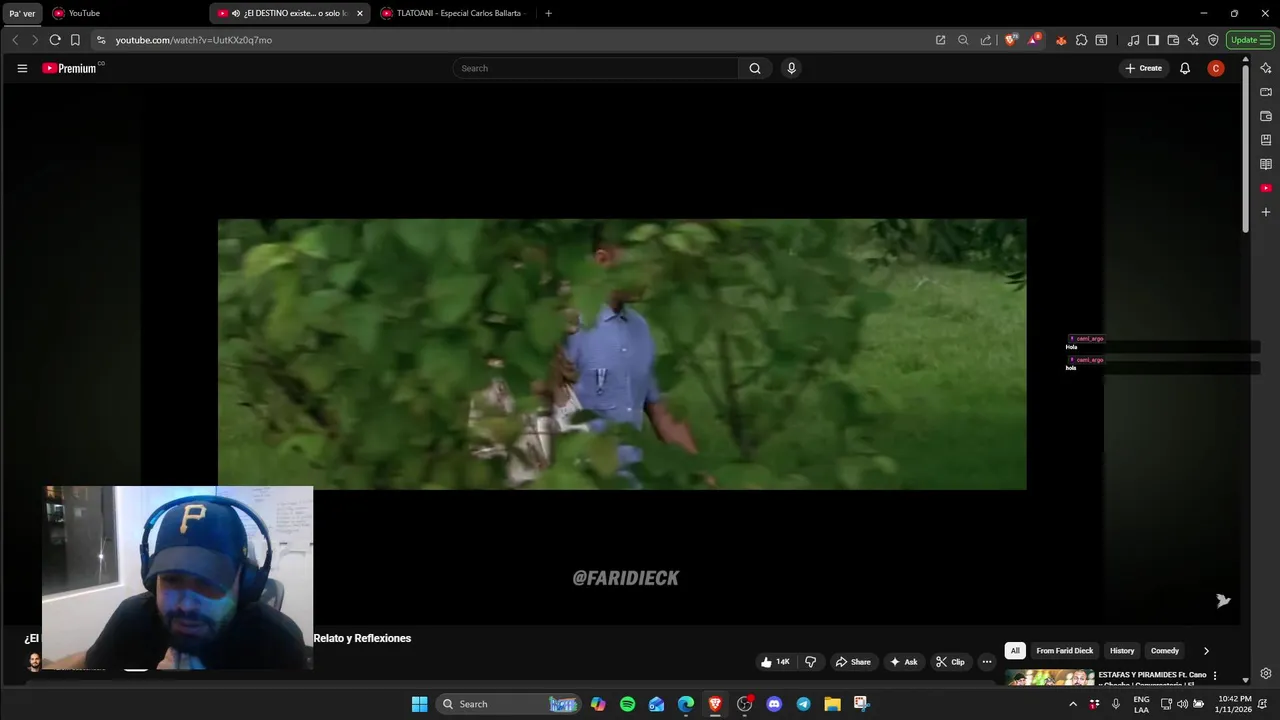
Task: Open taskbar volume control
Action: [x=1182, y=704]
